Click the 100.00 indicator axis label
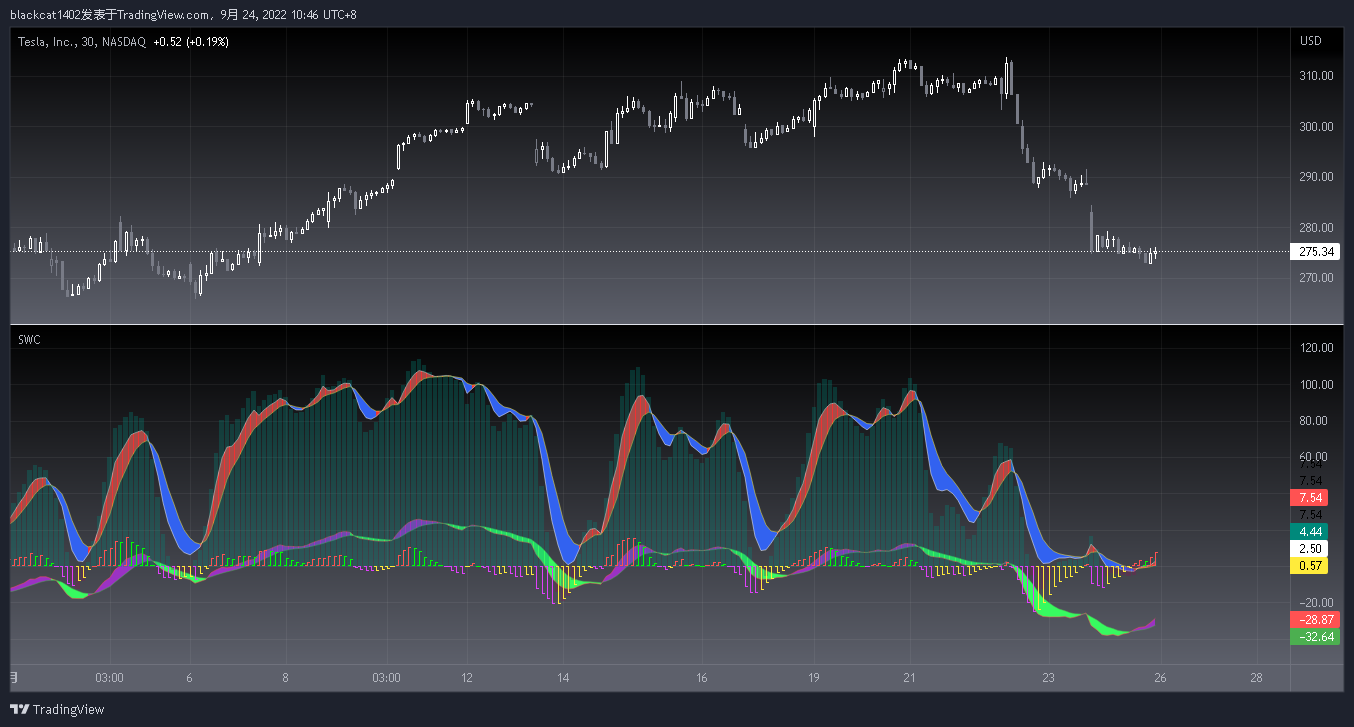This screenshot has width=1354, height=727. (1316, 385)
